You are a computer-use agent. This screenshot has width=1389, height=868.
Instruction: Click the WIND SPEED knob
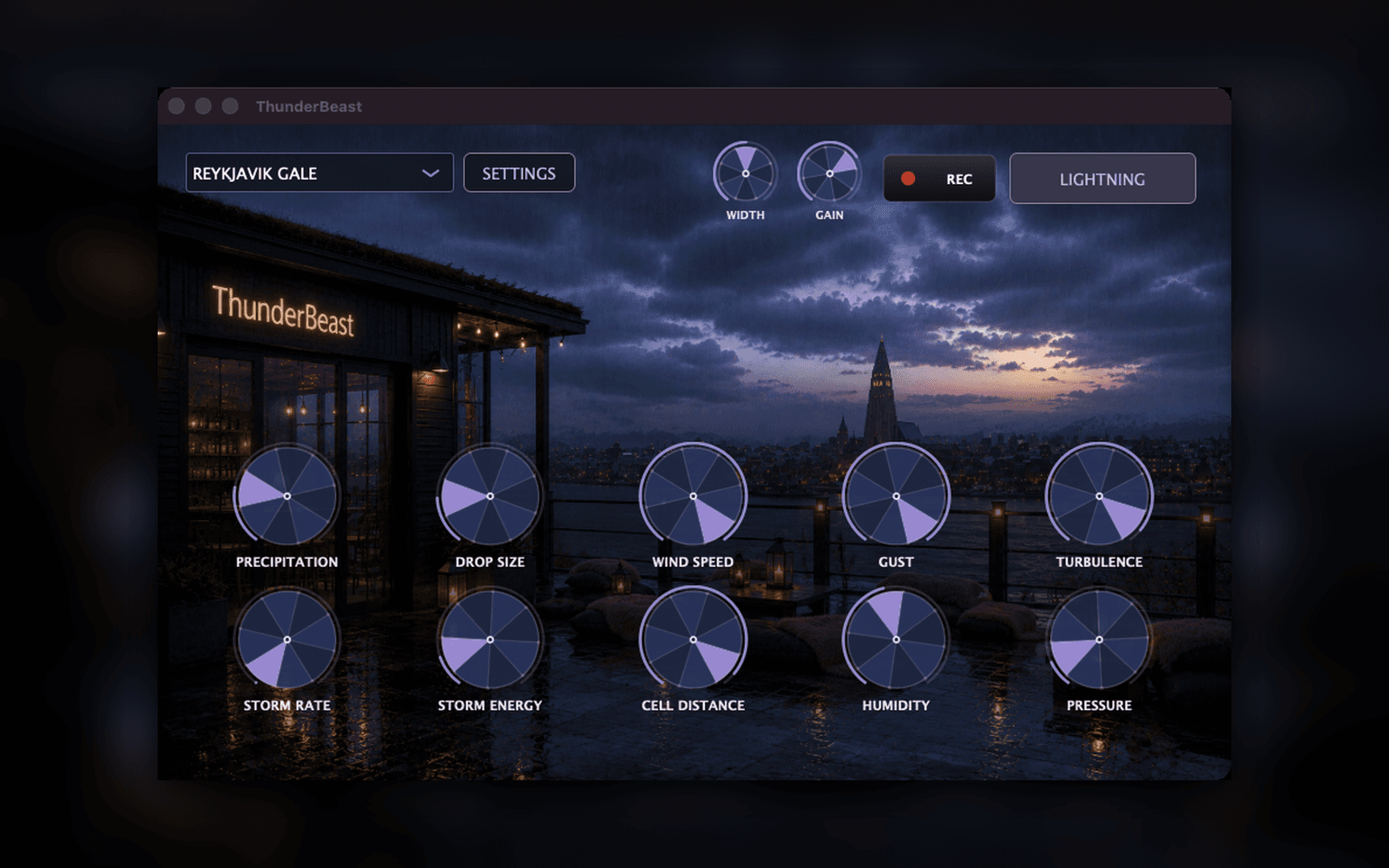click(693, 496)
